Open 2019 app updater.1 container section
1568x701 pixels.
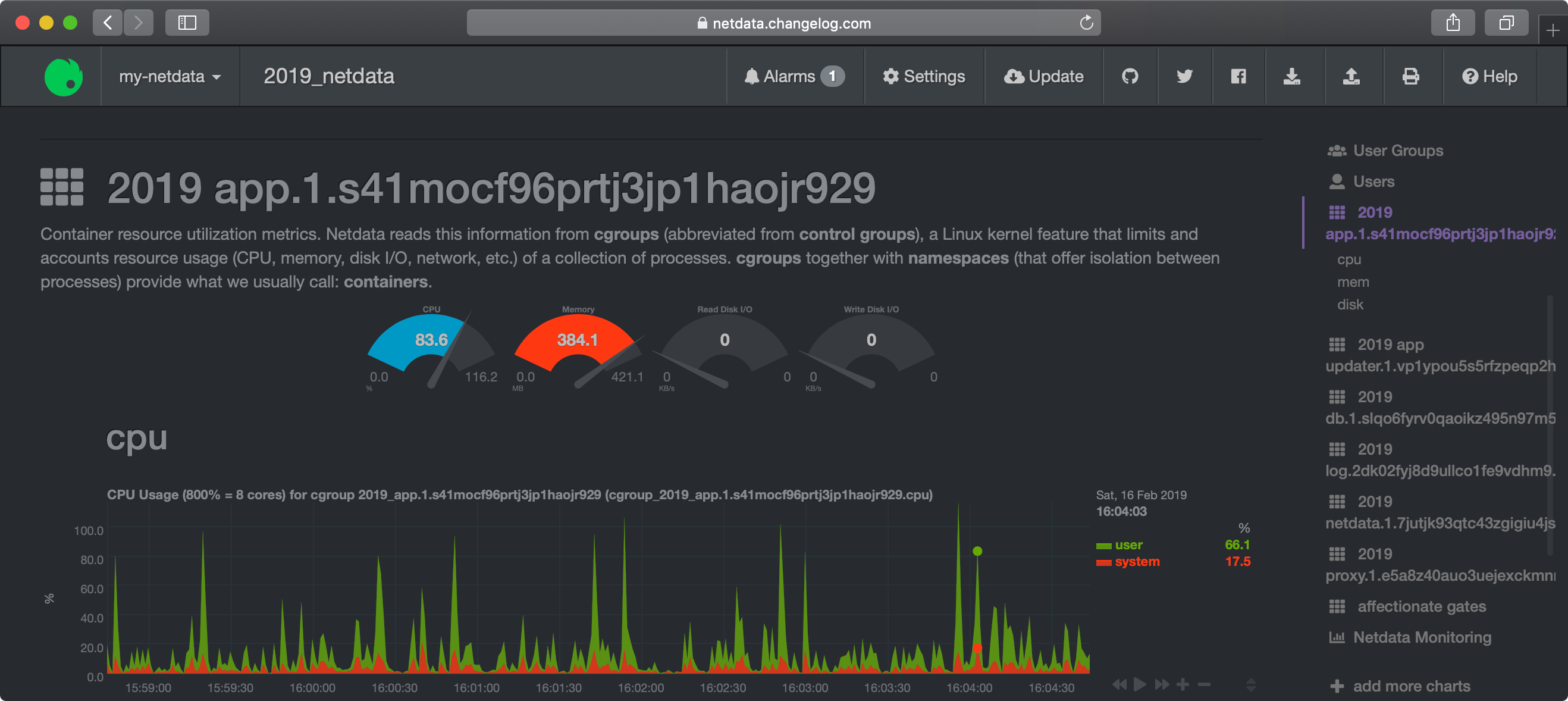pos(1441,355)
